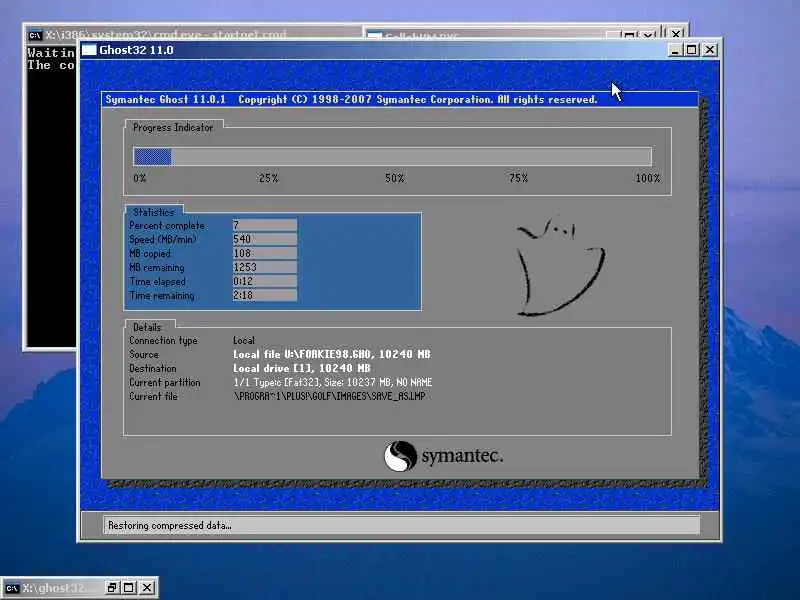This screenshot has width=800, height=600.
Task: Click the Symantec logo icon
Action: [399, 456]
